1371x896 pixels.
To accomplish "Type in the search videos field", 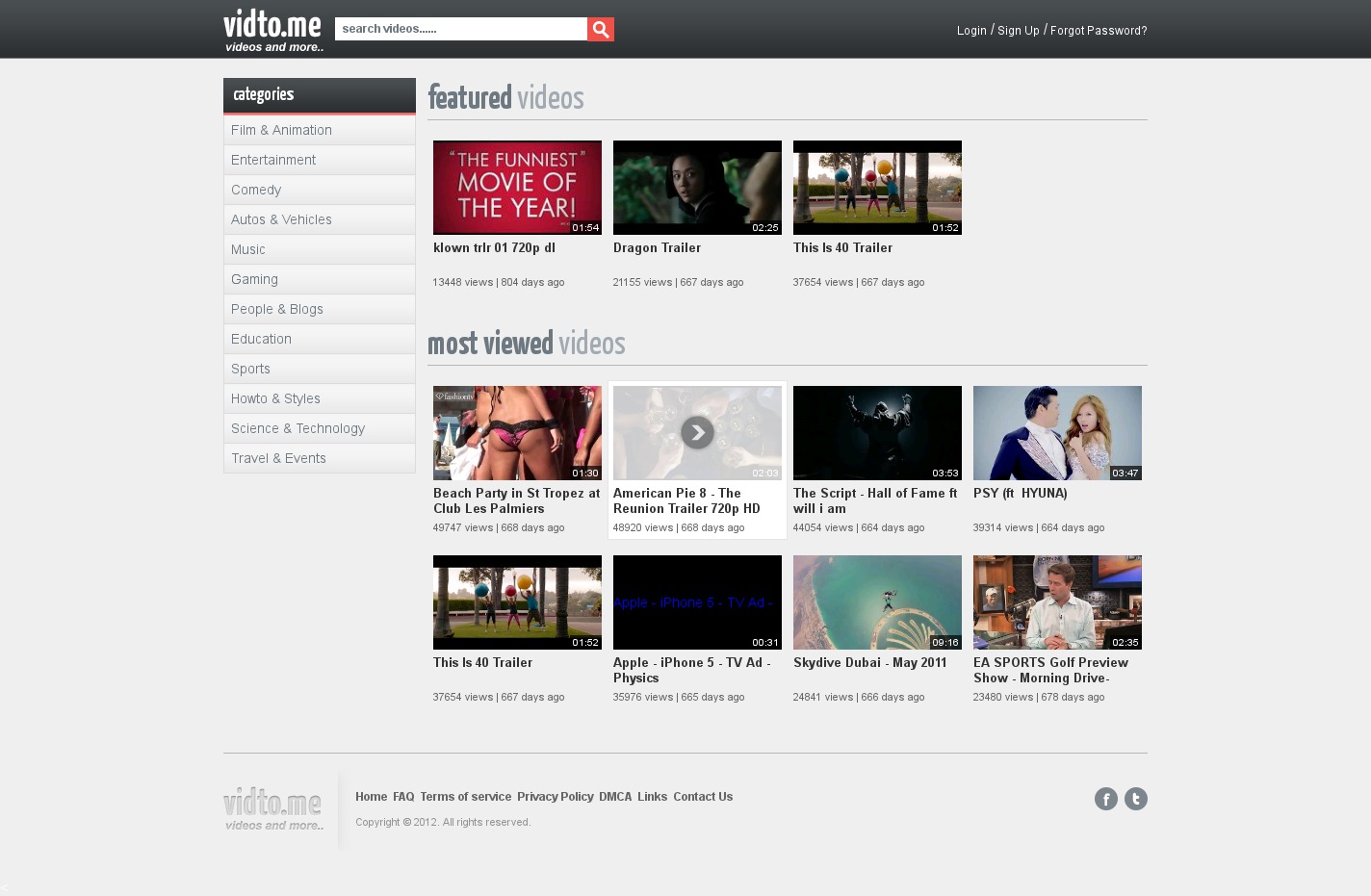I will point(460,29).
